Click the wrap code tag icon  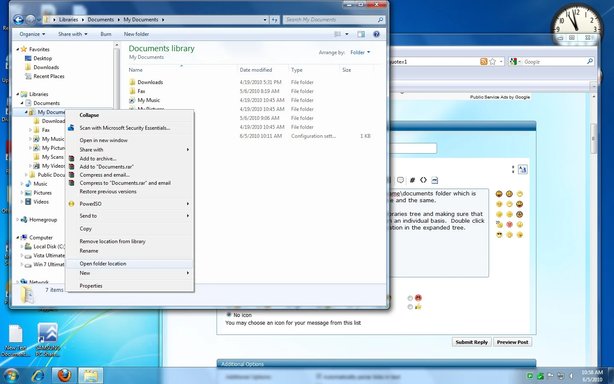coord(423,180)
